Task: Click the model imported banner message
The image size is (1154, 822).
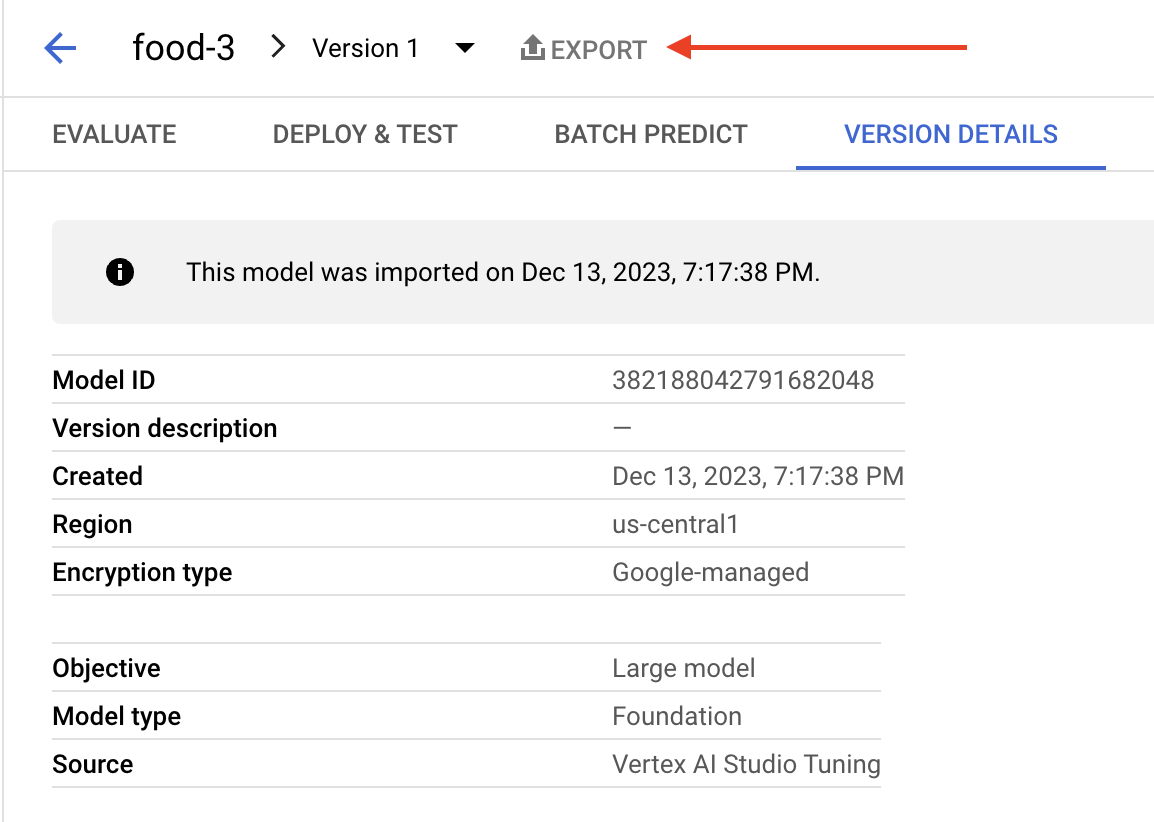Action: (503, 272)
